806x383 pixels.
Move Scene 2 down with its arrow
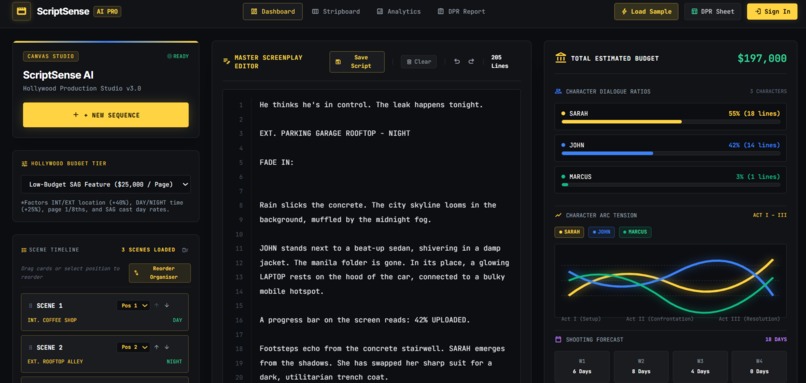(167, 347)
